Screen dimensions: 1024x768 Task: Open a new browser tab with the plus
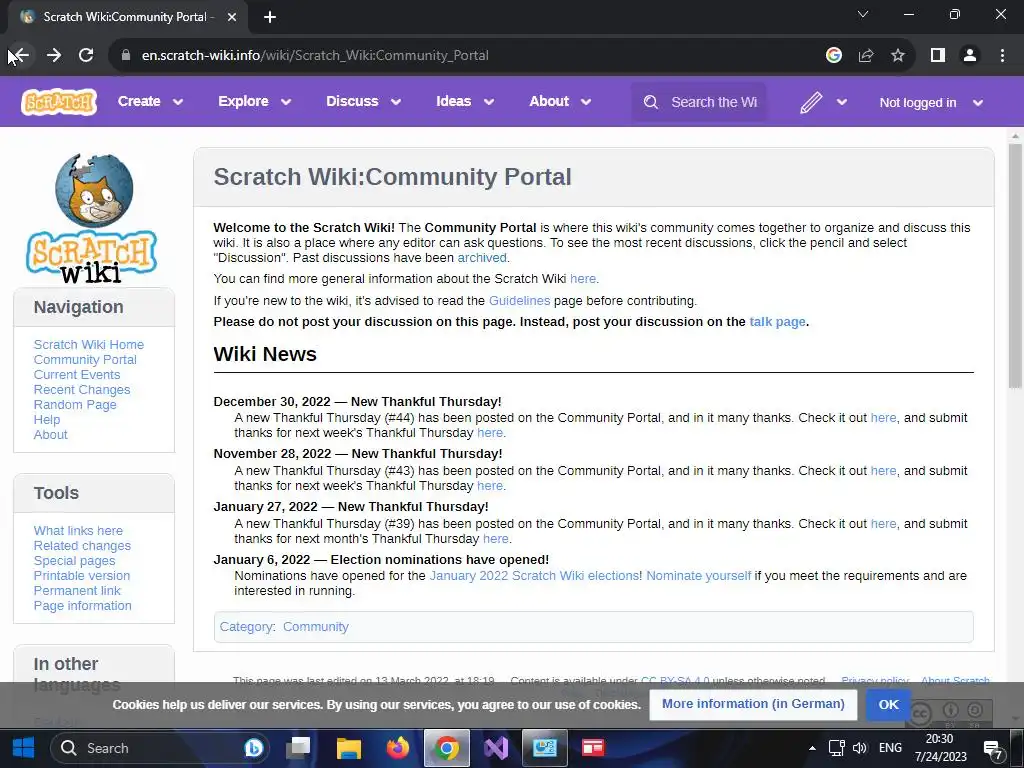point(270,17)
